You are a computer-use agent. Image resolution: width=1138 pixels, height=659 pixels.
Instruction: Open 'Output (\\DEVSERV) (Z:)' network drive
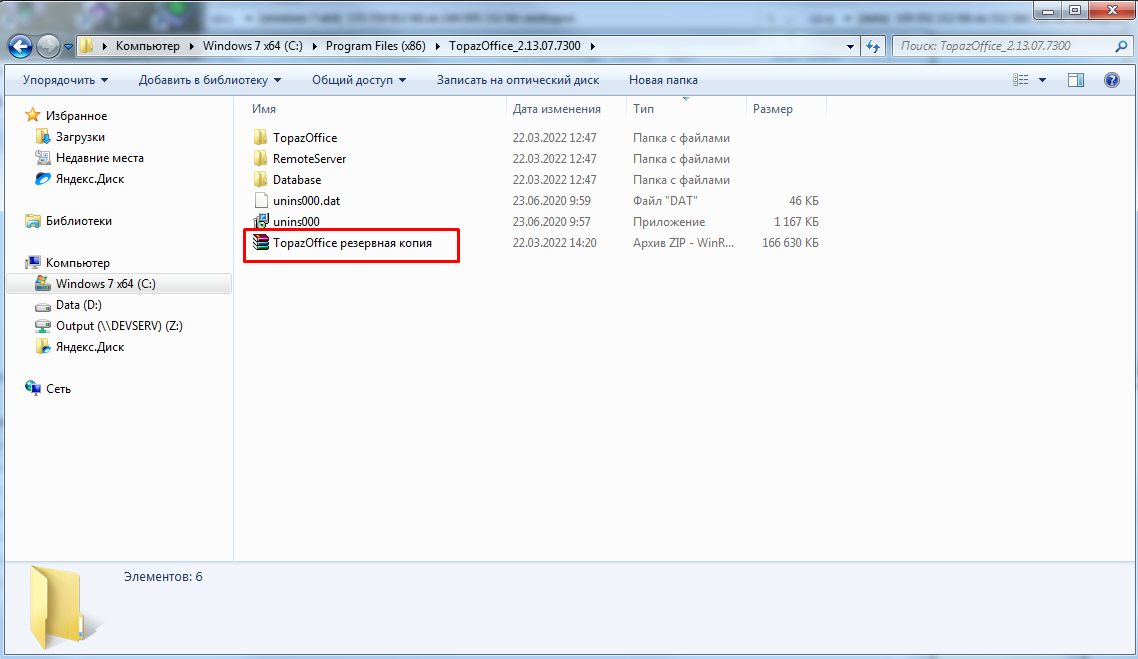click(x=119, y=326)
